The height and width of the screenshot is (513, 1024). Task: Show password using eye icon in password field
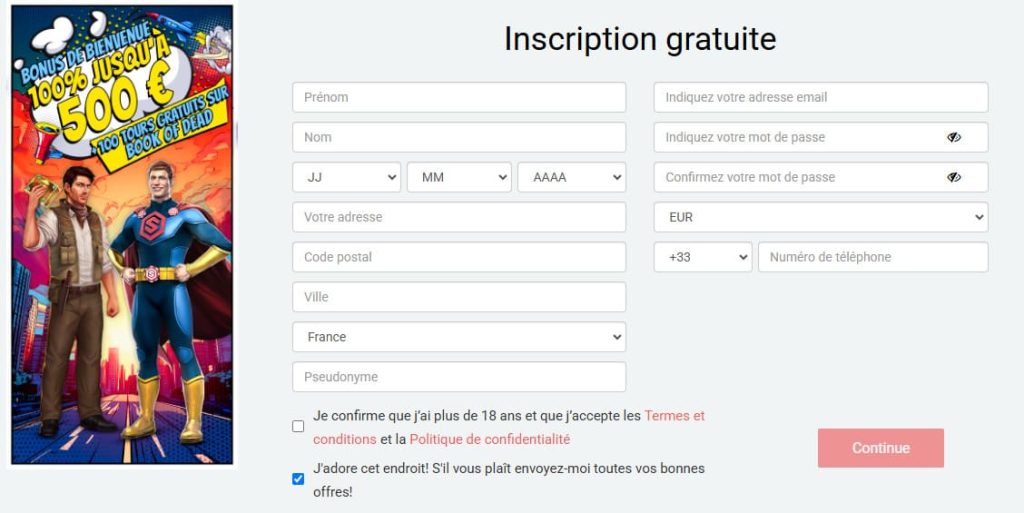[x=954, y=137]
